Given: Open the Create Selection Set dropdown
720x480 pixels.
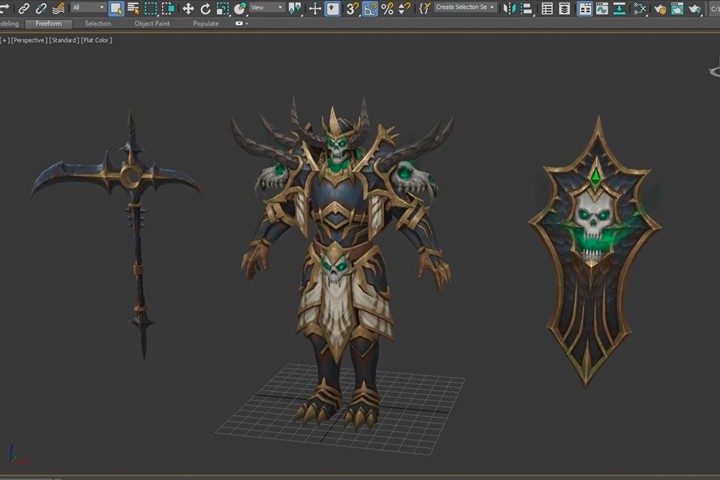Looking at the screenshot, I should click(x=465, y=7).
